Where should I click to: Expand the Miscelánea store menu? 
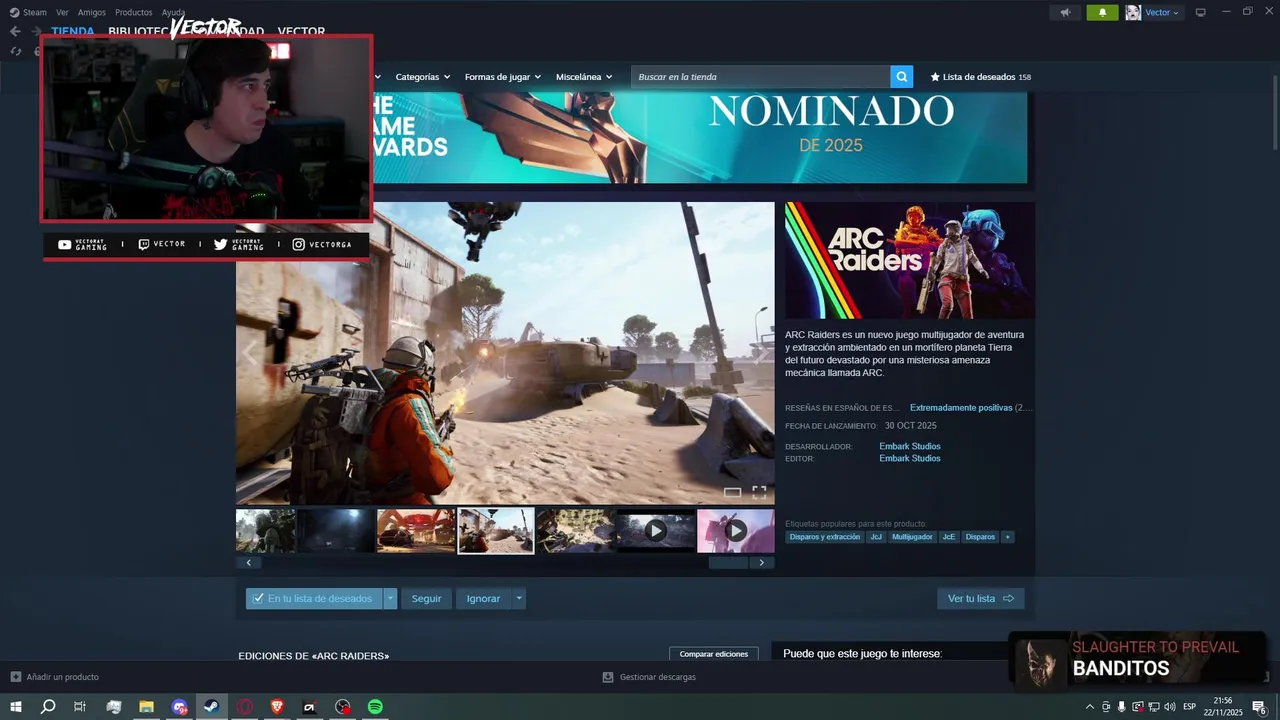pyautogui.click(x=584, y=77)
